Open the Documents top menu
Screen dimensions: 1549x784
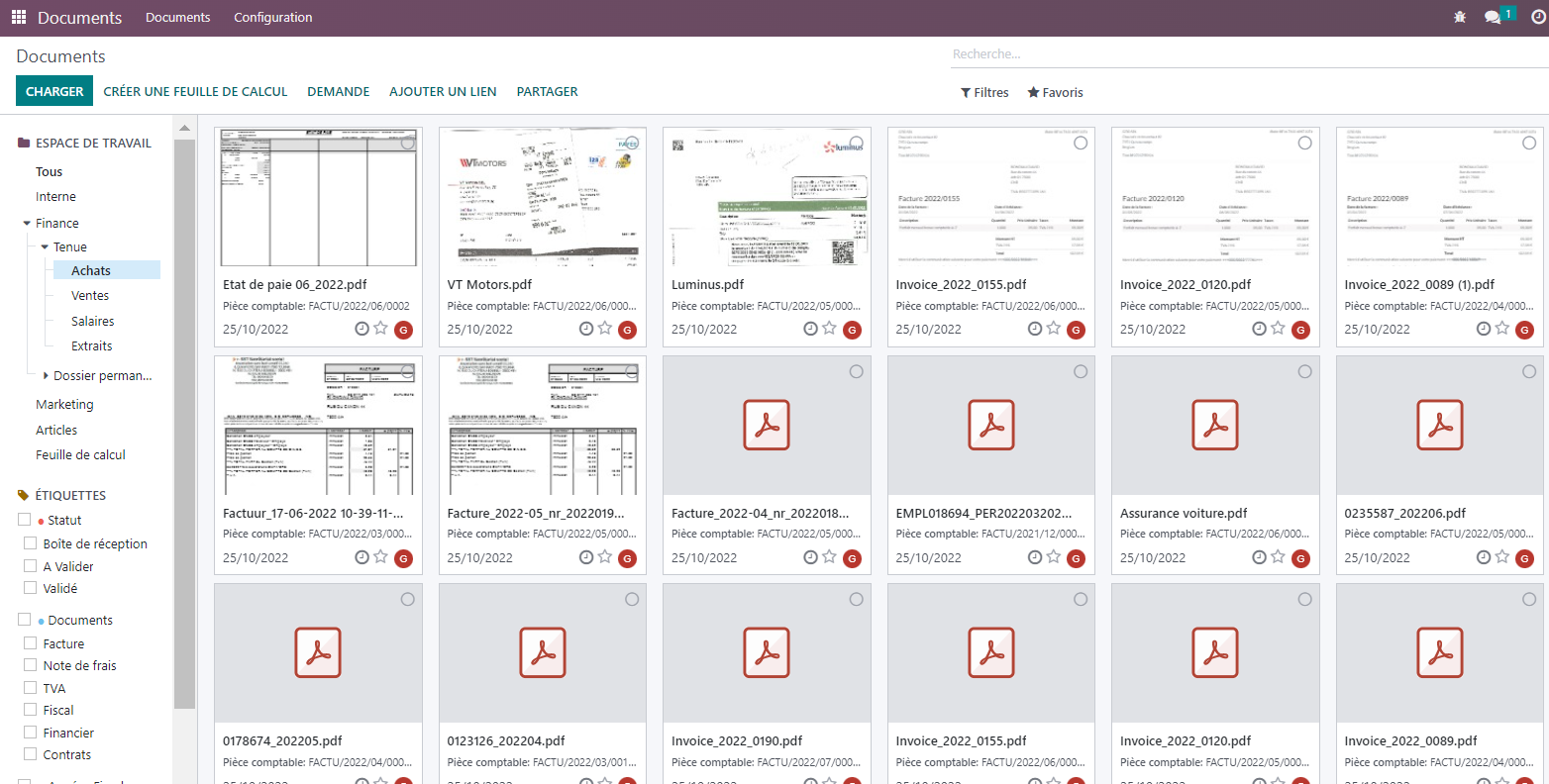178,17
